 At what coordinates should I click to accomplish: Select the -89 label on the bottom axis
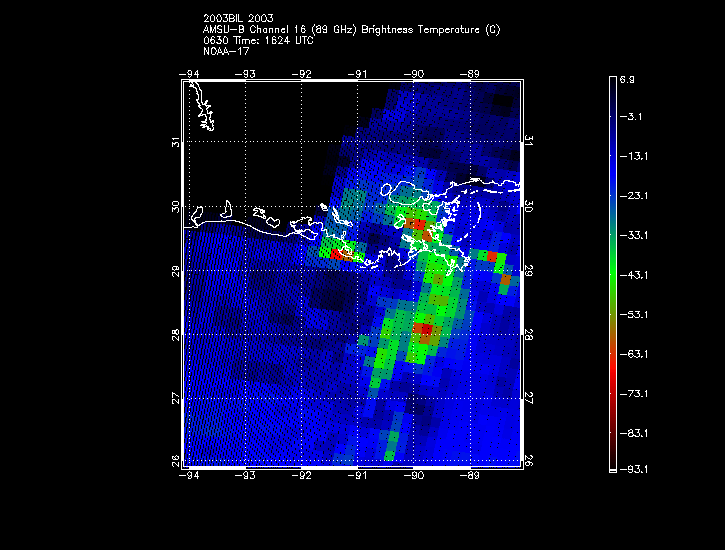click(470, 476)
